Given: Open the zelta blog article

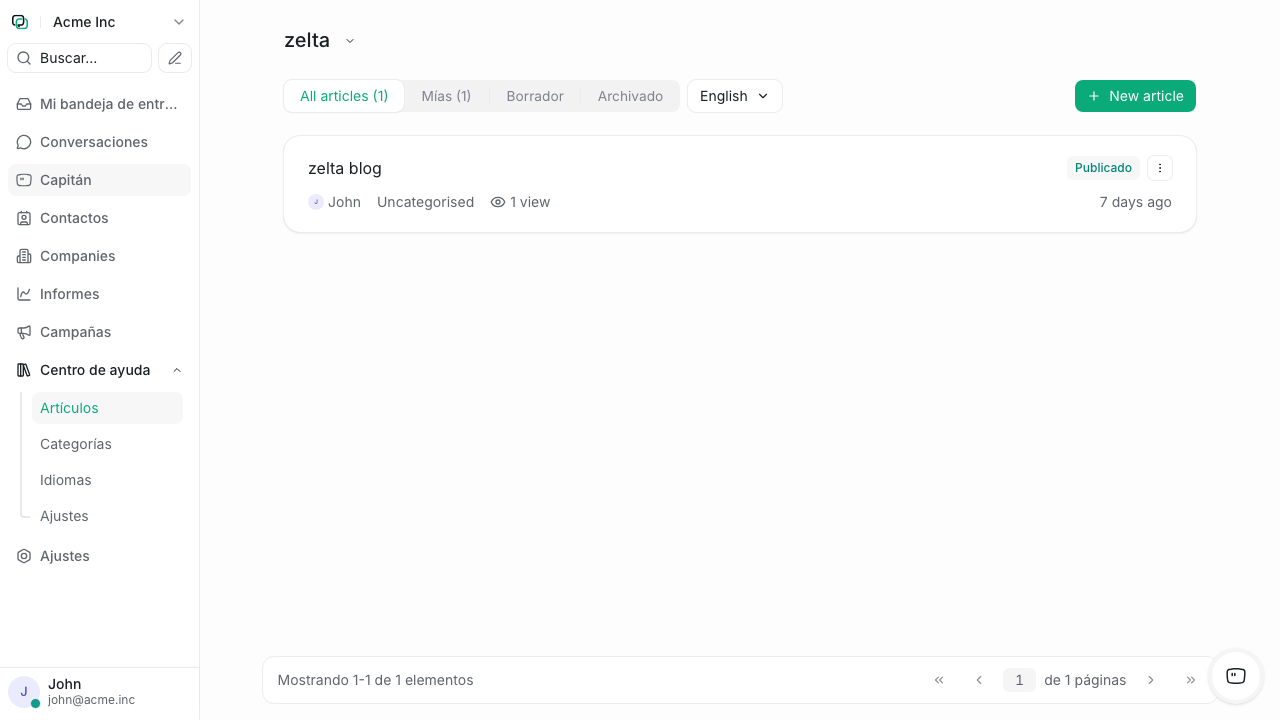Looking at the screenshot, I should click(x=345, y=168).
